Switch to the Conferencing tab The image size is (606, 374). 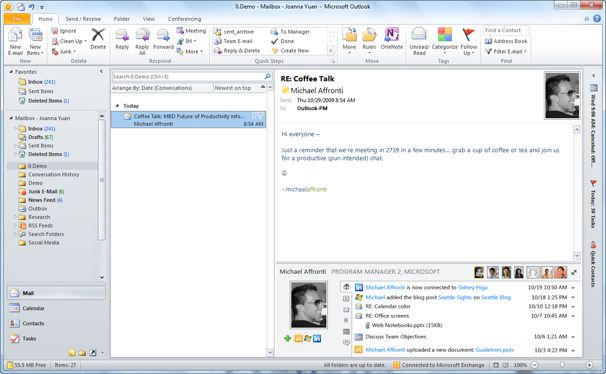[x=184, y=19]
